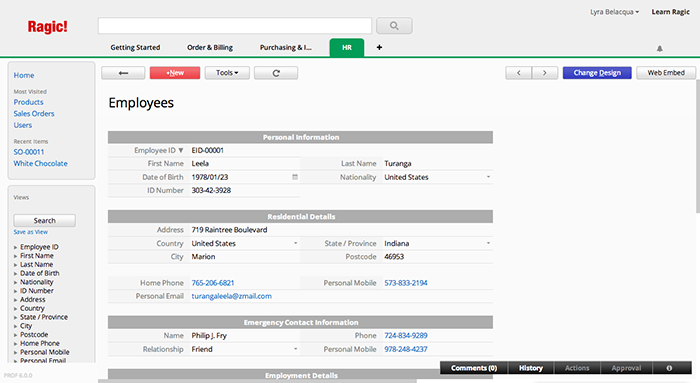The width and height of the screenshot is (700, 383).
Task: Open the Nationality dropdown
Action: (x=488, y=177)
